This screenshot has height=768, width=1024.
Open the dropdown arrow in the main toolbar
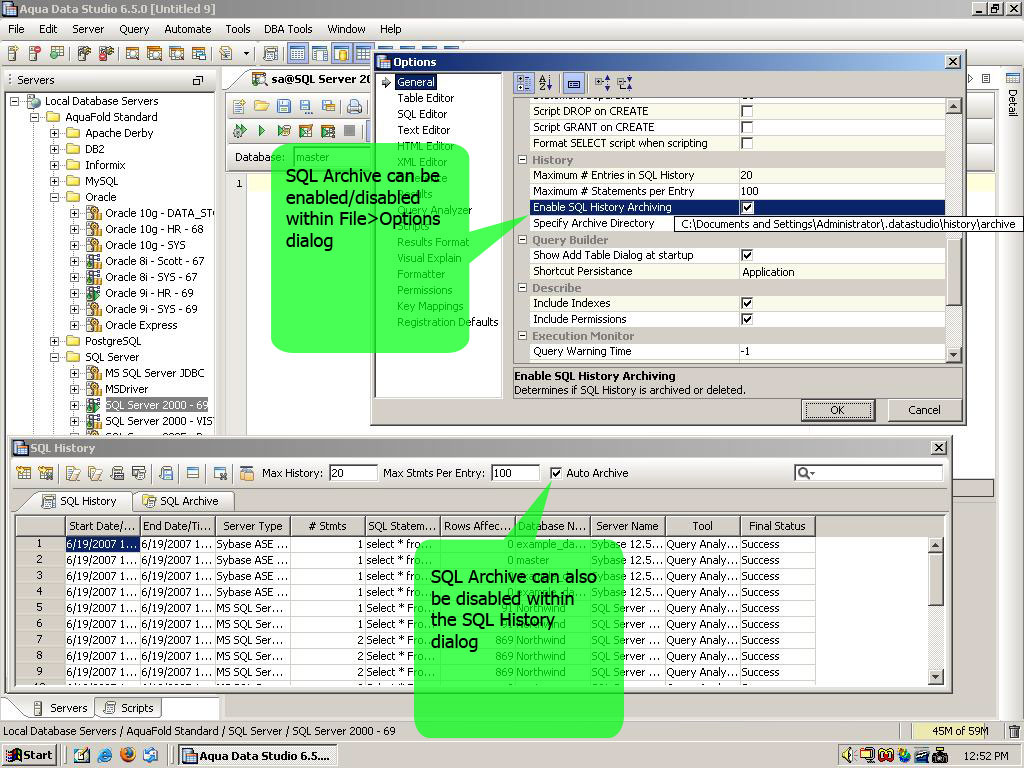point(246,54)
